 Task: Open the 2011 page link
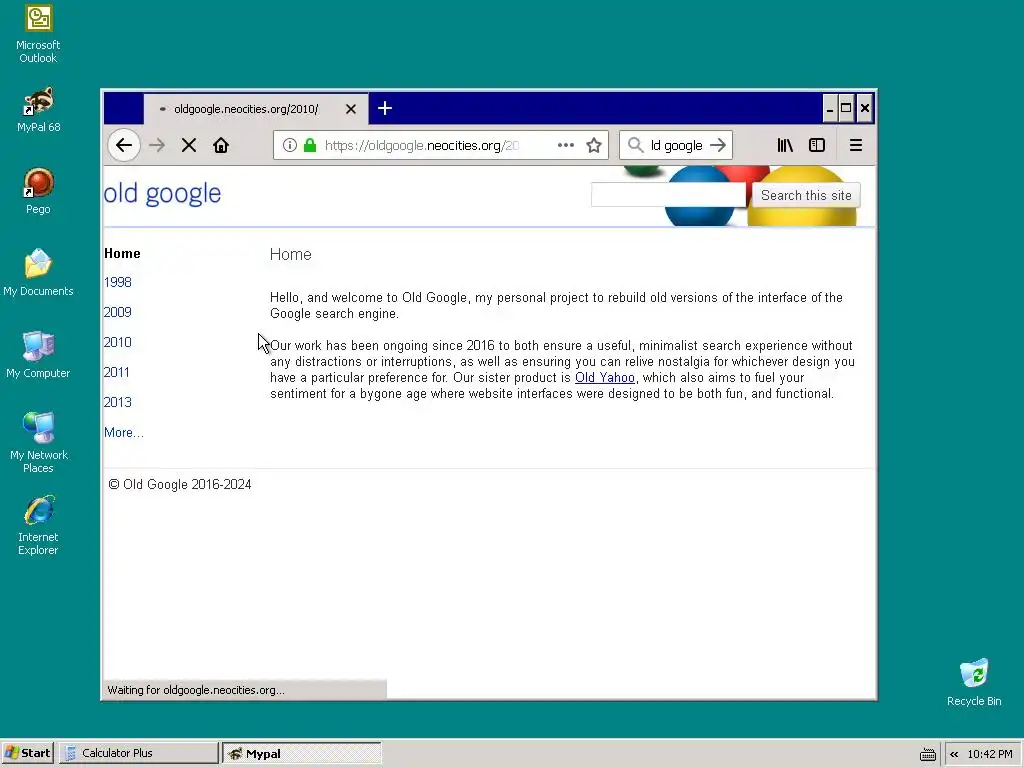point(117,372)
